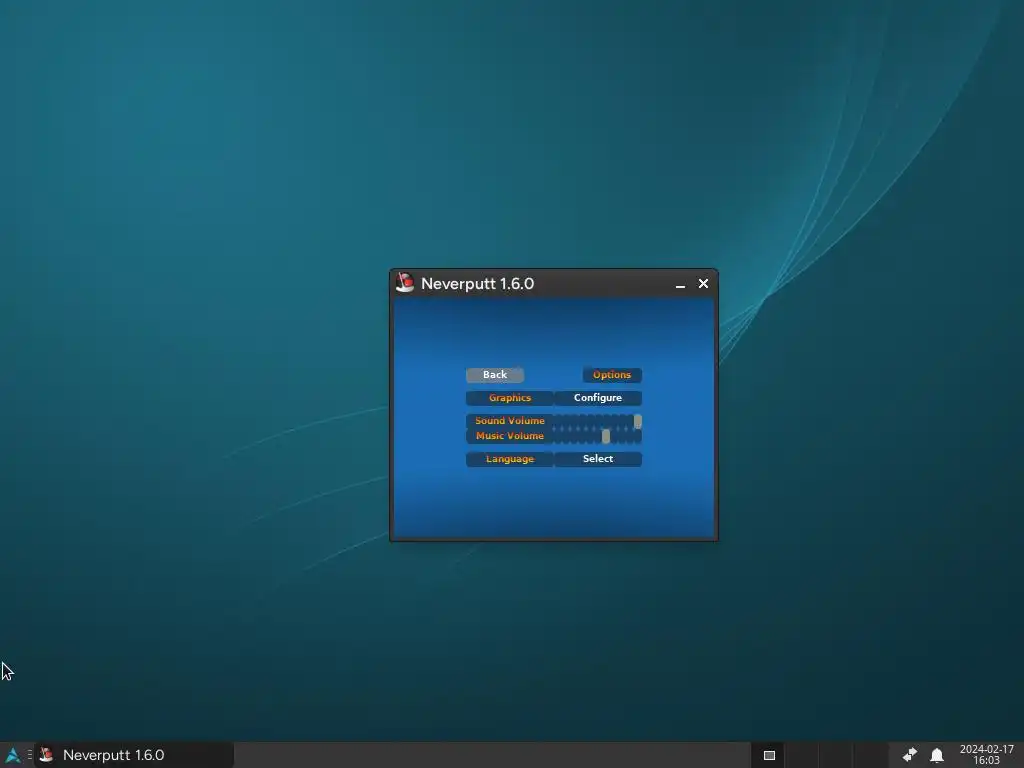Open the application launcher menu in taskbar

pos(12,755)
